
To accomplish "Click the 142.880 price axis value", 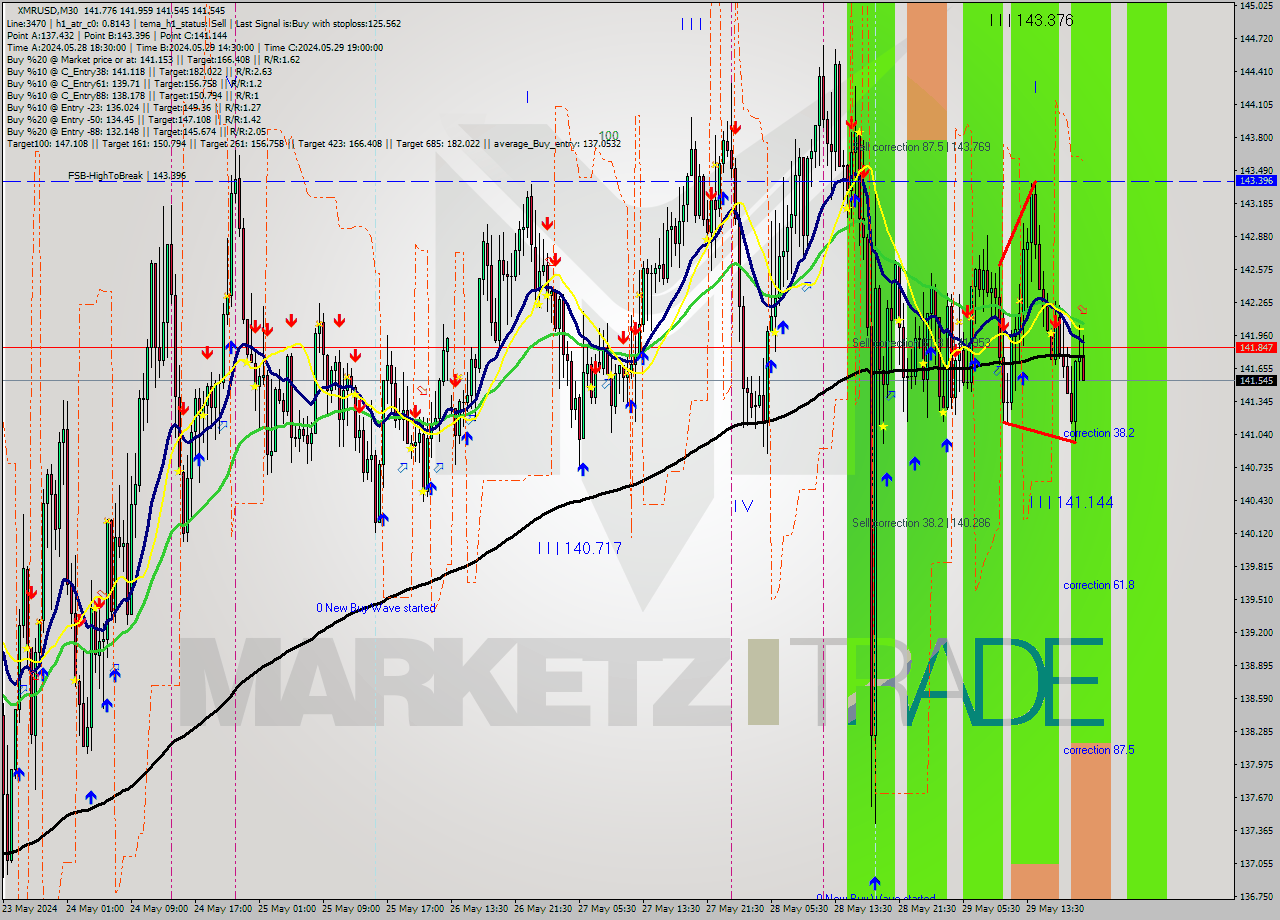I will 1256,236.
